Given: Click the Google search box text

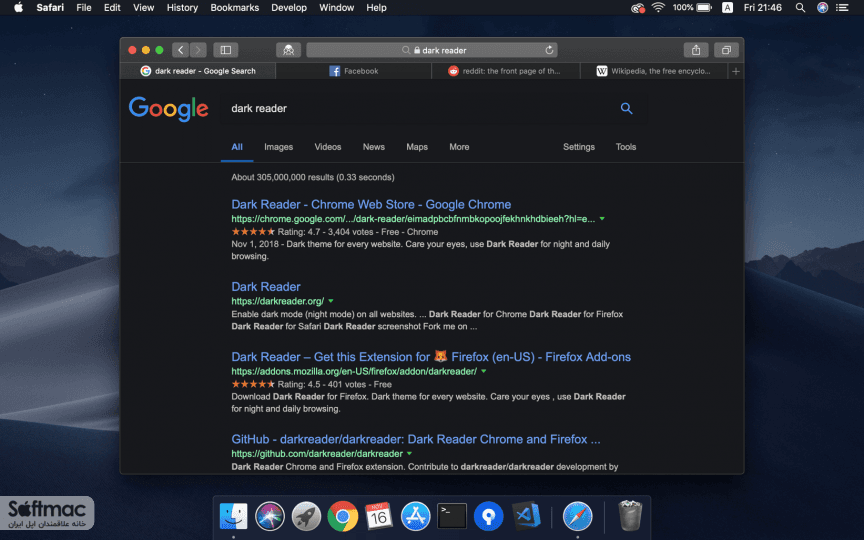Looking at the screenshot, I should click(x=259, y=109).
